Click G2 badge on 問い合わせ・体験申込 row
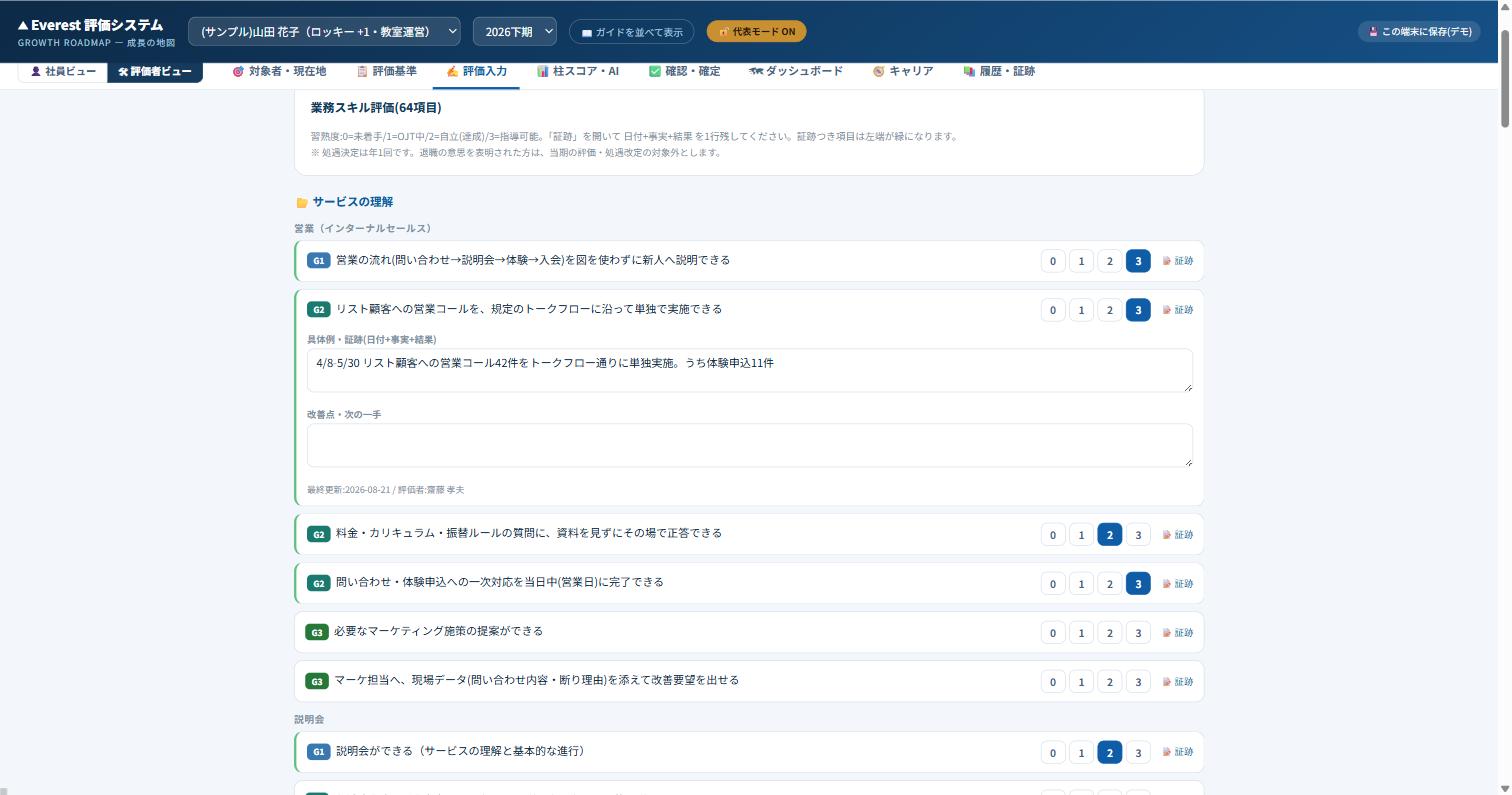 318,584
